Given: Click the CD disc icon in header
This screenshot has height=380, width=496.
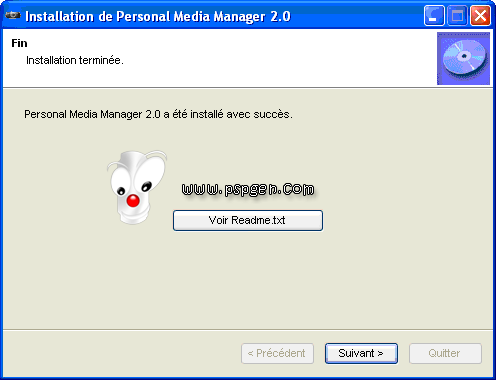Looking at the screenshot, I should pos(463,58).
